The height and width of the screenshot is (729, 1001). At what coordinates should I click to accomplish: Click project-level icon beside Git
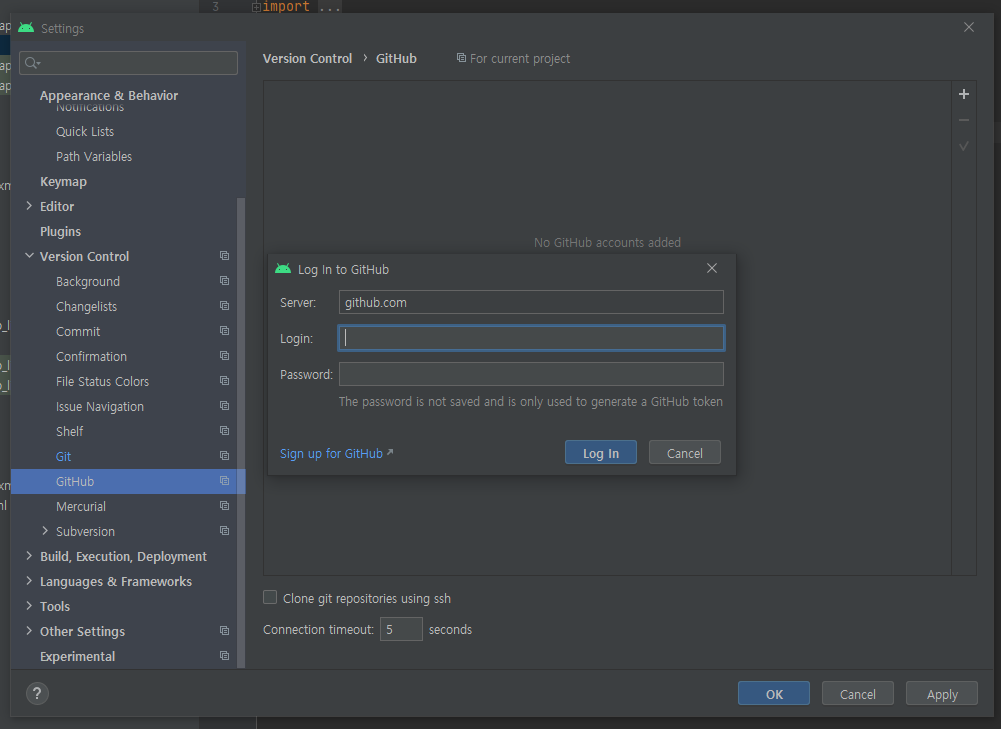[x=224, y=455]
